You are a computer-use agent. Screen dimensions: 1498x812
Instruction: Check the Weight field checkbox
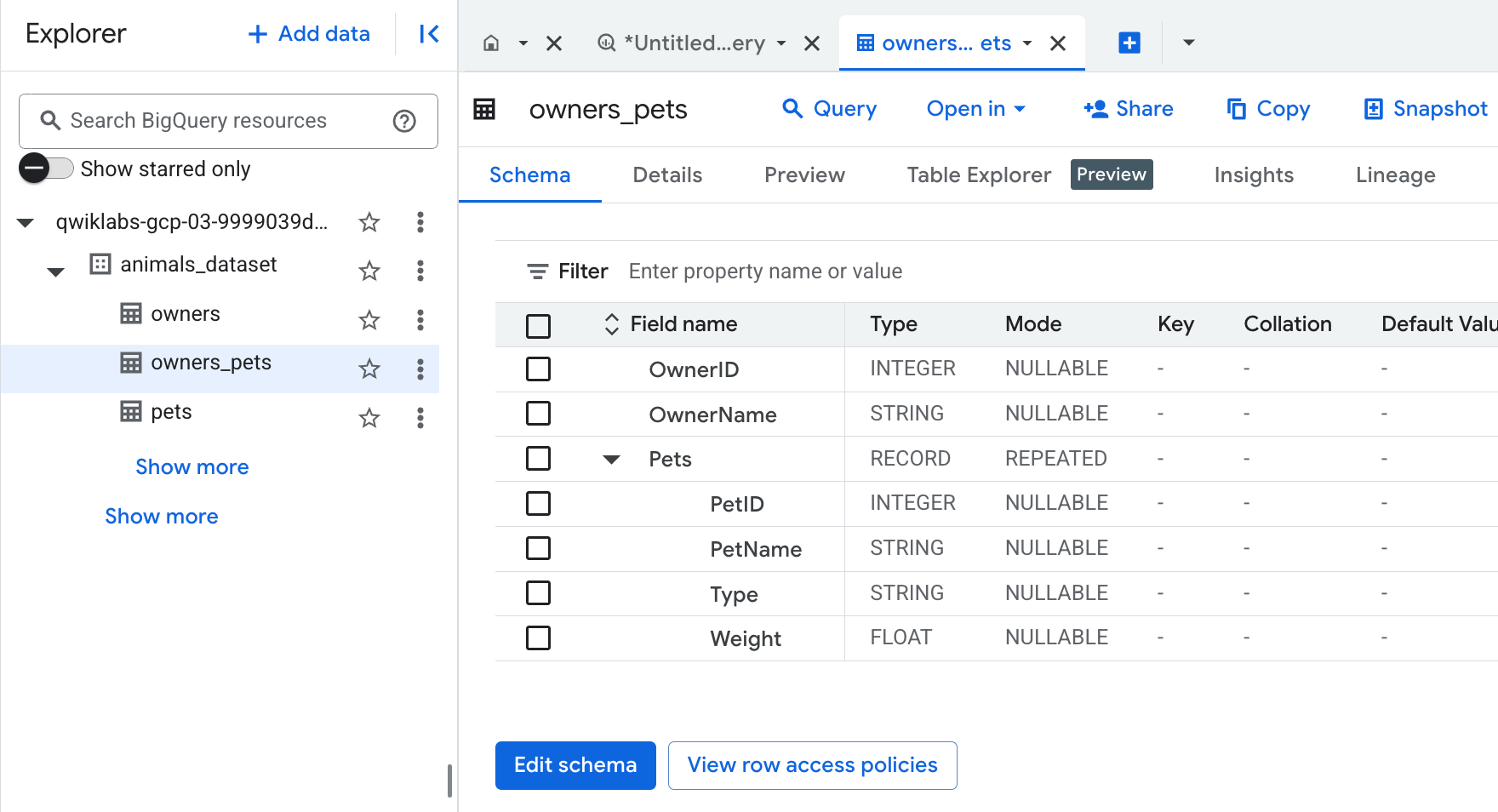coord(538,638)
